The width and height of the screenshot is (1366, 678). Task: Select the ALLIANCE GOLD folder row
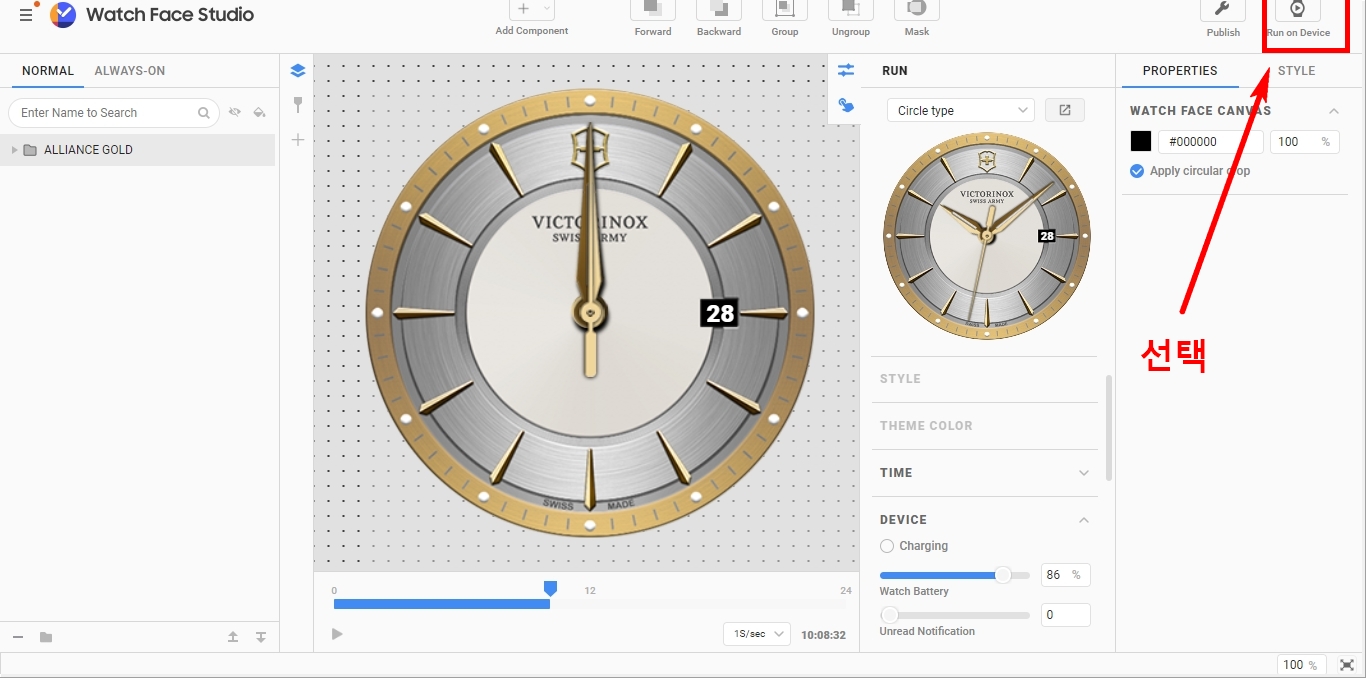coord(137,150)
